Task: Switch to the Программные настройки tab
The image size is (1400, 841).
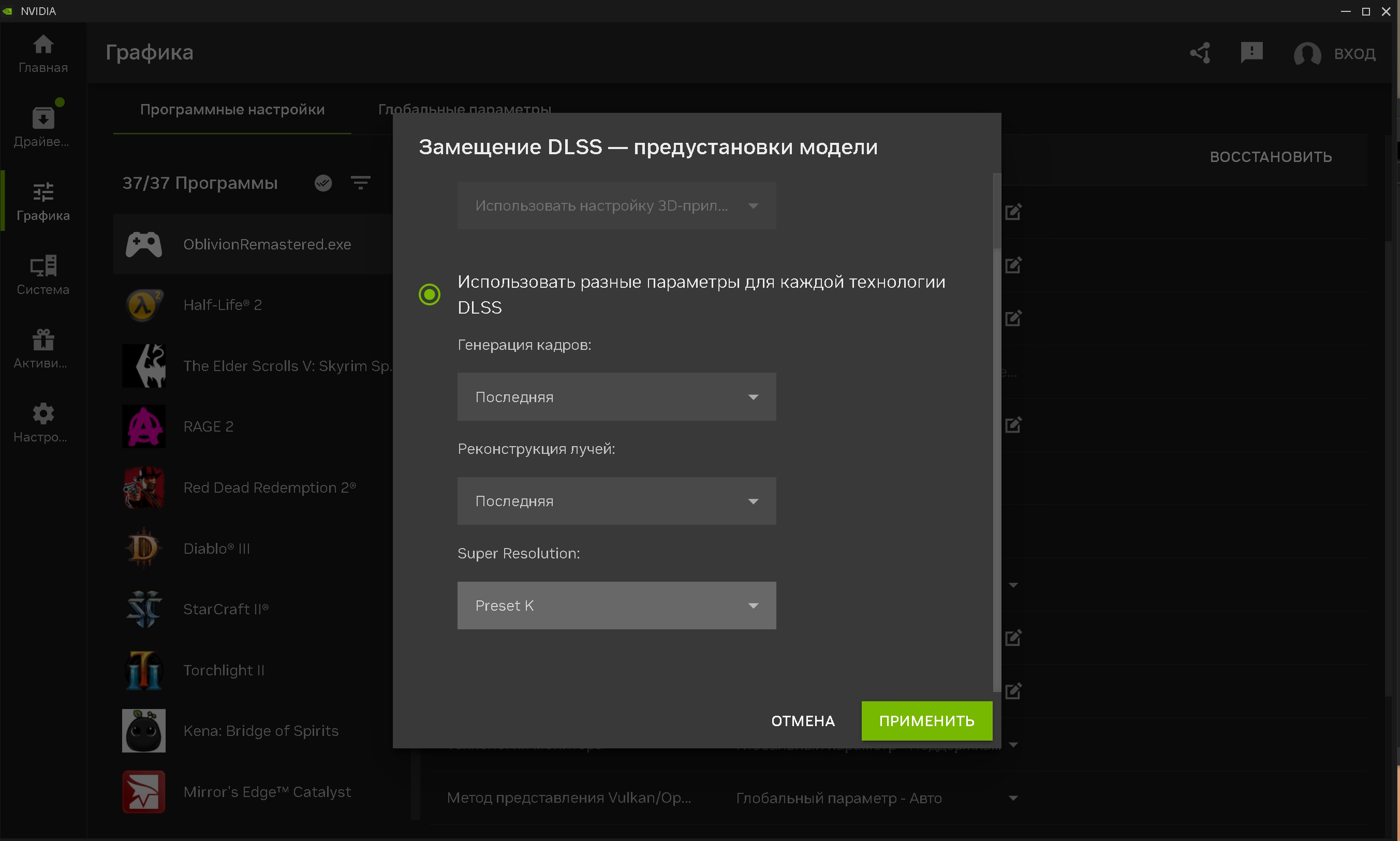Action: tap(232, 109)
